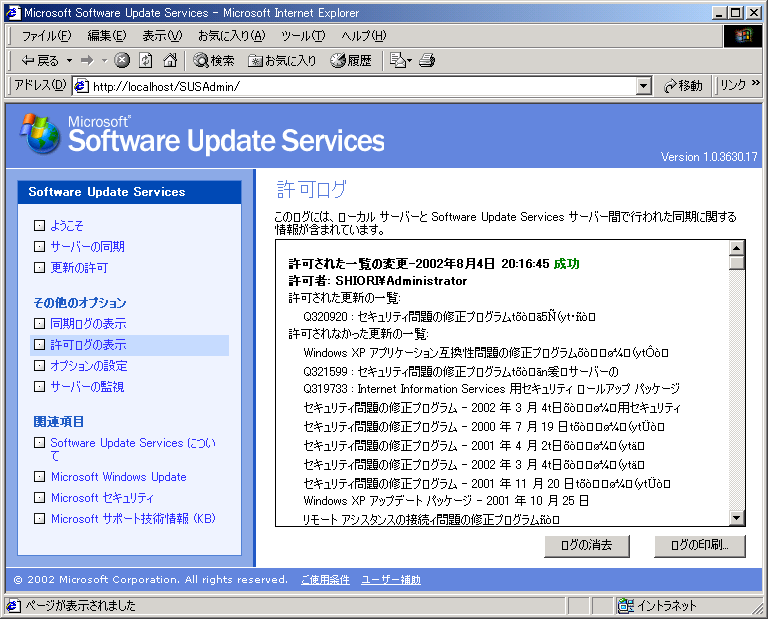The height and width of the screenshot is (619, 768).
Task: Click the forward arrow toolbar icon
Action: pos(87,60)
